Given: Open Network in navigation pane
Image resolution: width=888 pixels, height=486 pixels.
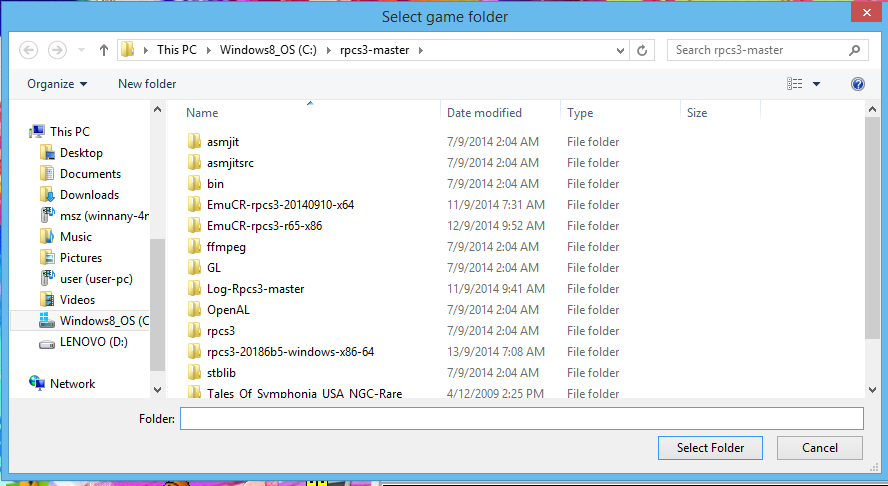Looking at the screenshot, I should [72, 384].
